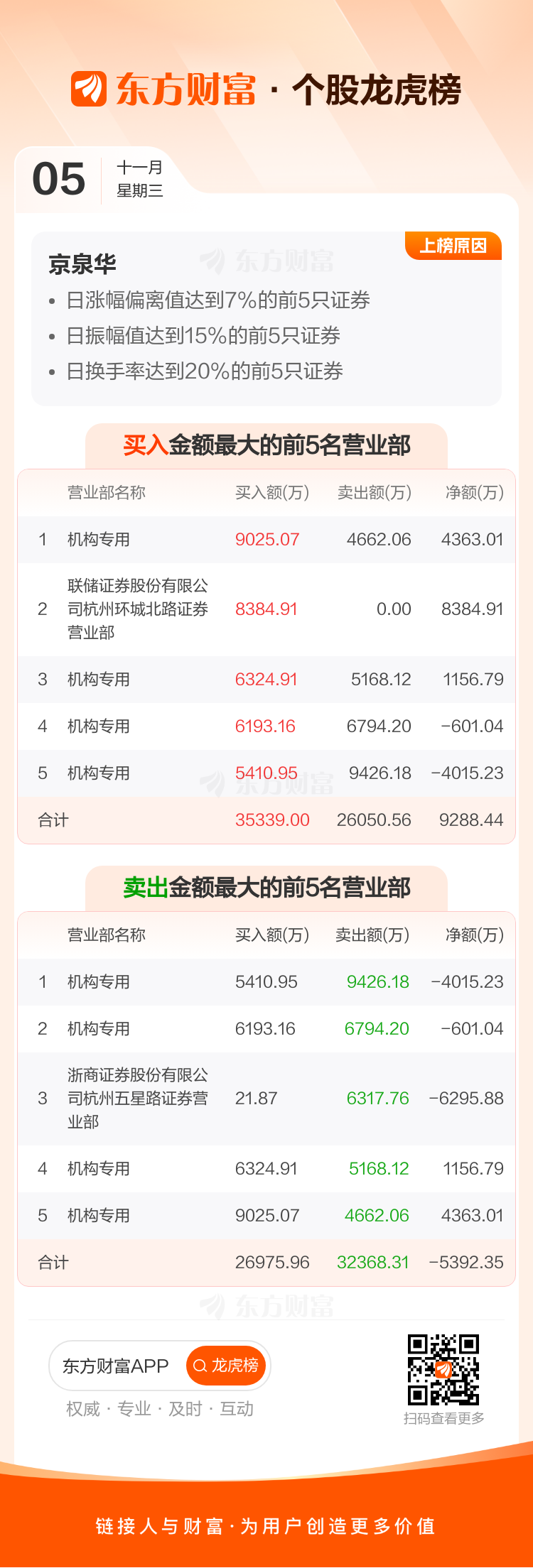The image size is (533, 1568).
Task: Click the 浙商证券 杭州五星路 branch row name
Action: click(x=138, y=1098)
